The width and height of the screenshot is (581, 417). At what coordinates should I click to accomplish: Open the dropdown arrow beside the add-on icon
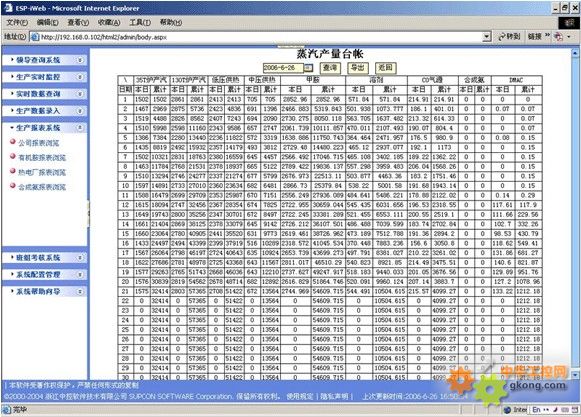569,37
